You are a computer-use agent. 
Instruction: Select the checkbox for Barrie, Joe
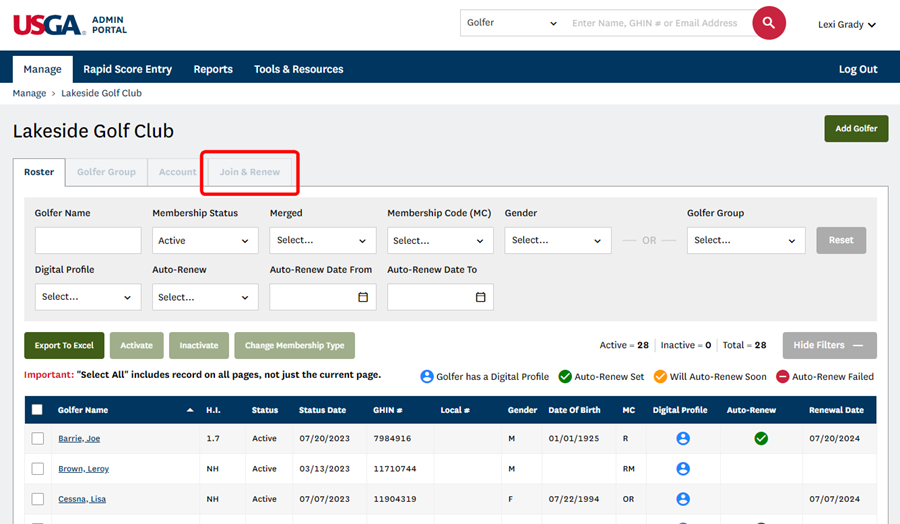click(x=38, y=438)
